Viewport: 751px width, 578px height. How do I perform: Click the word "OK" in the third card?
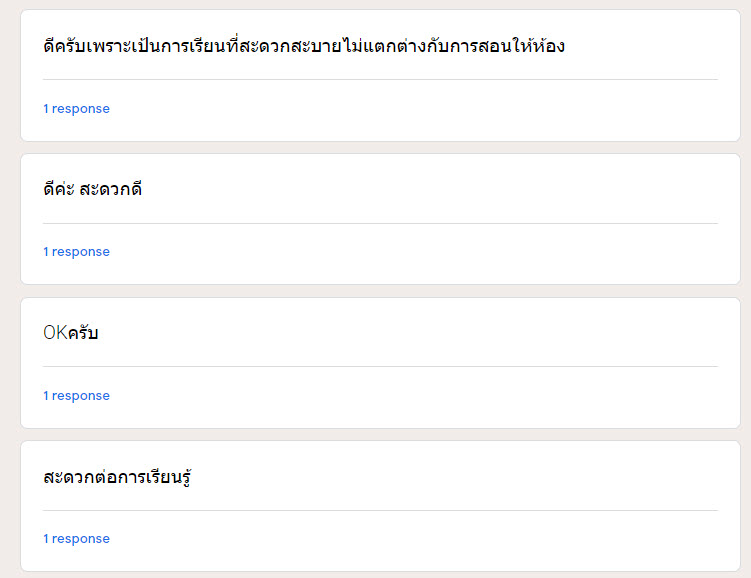55,332
